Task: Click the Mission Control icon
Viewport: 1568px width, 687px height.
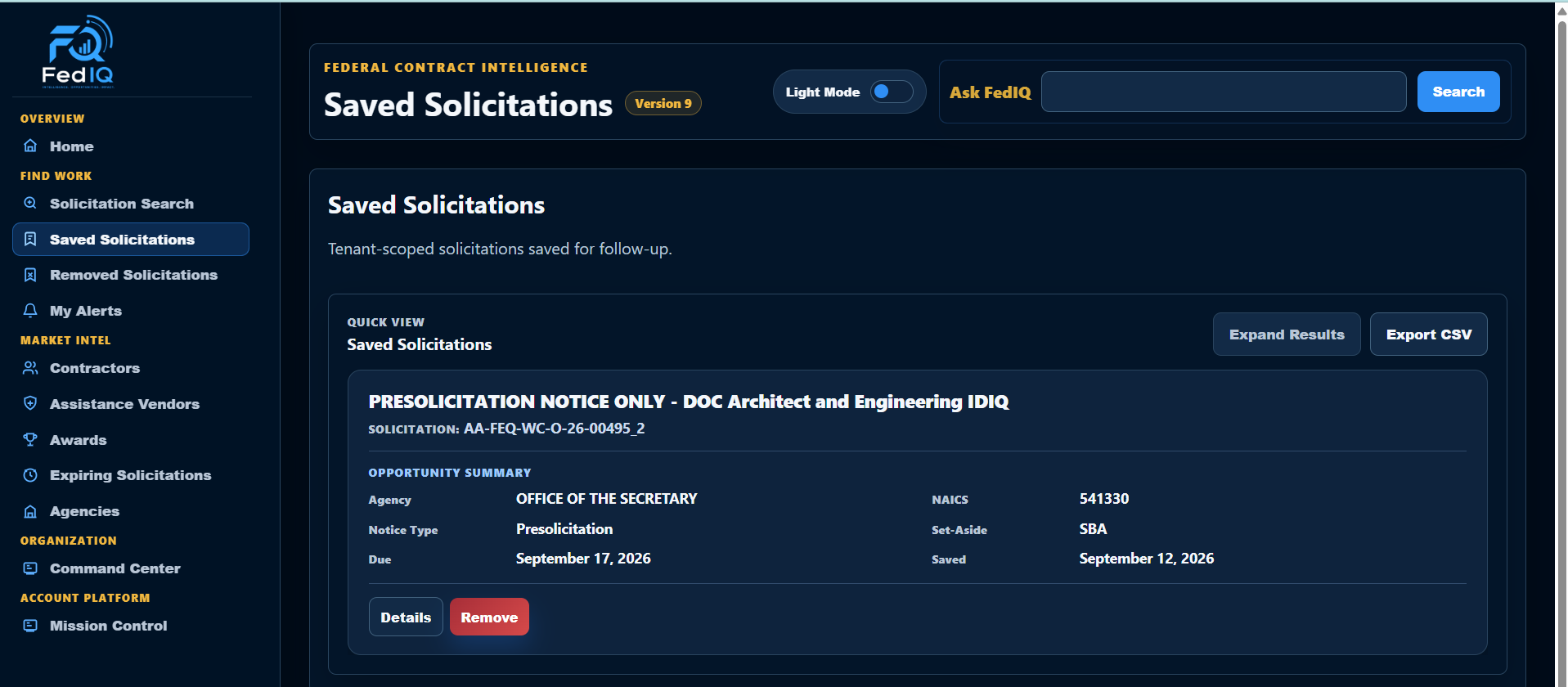Action: click(x=30, y=626)
